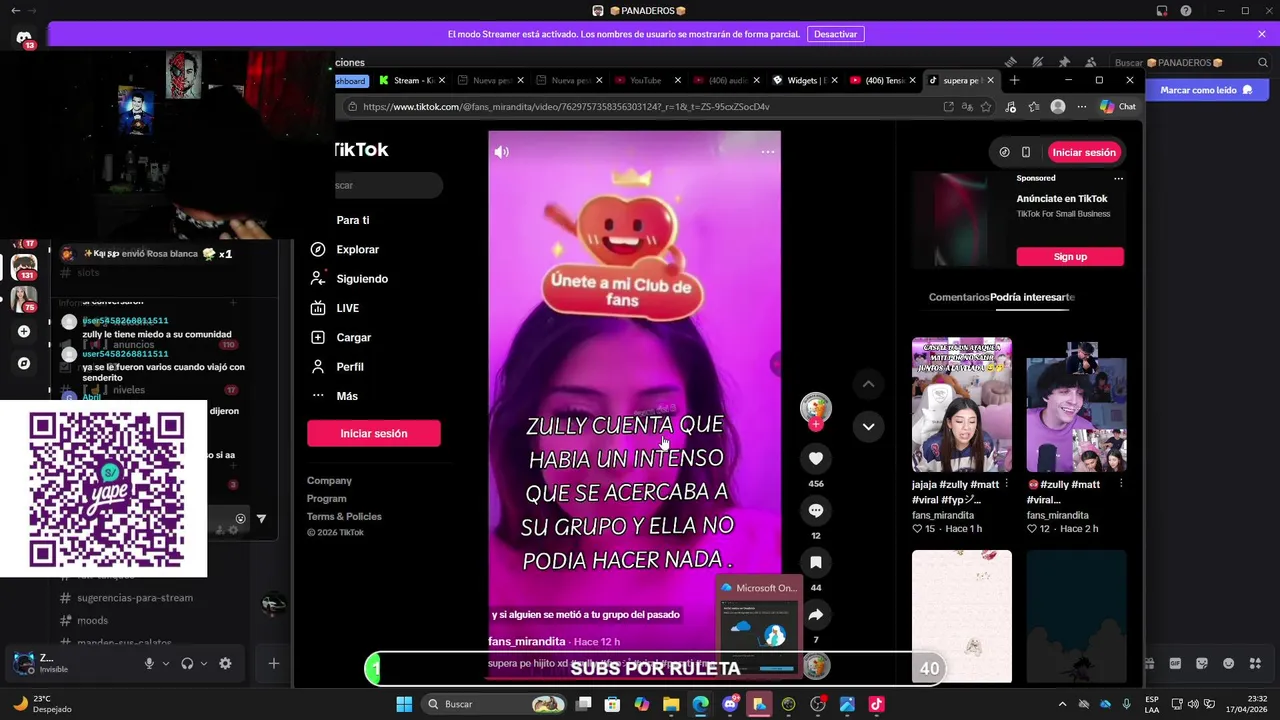Add a server with Discord plus button

(x=24, y=331)
